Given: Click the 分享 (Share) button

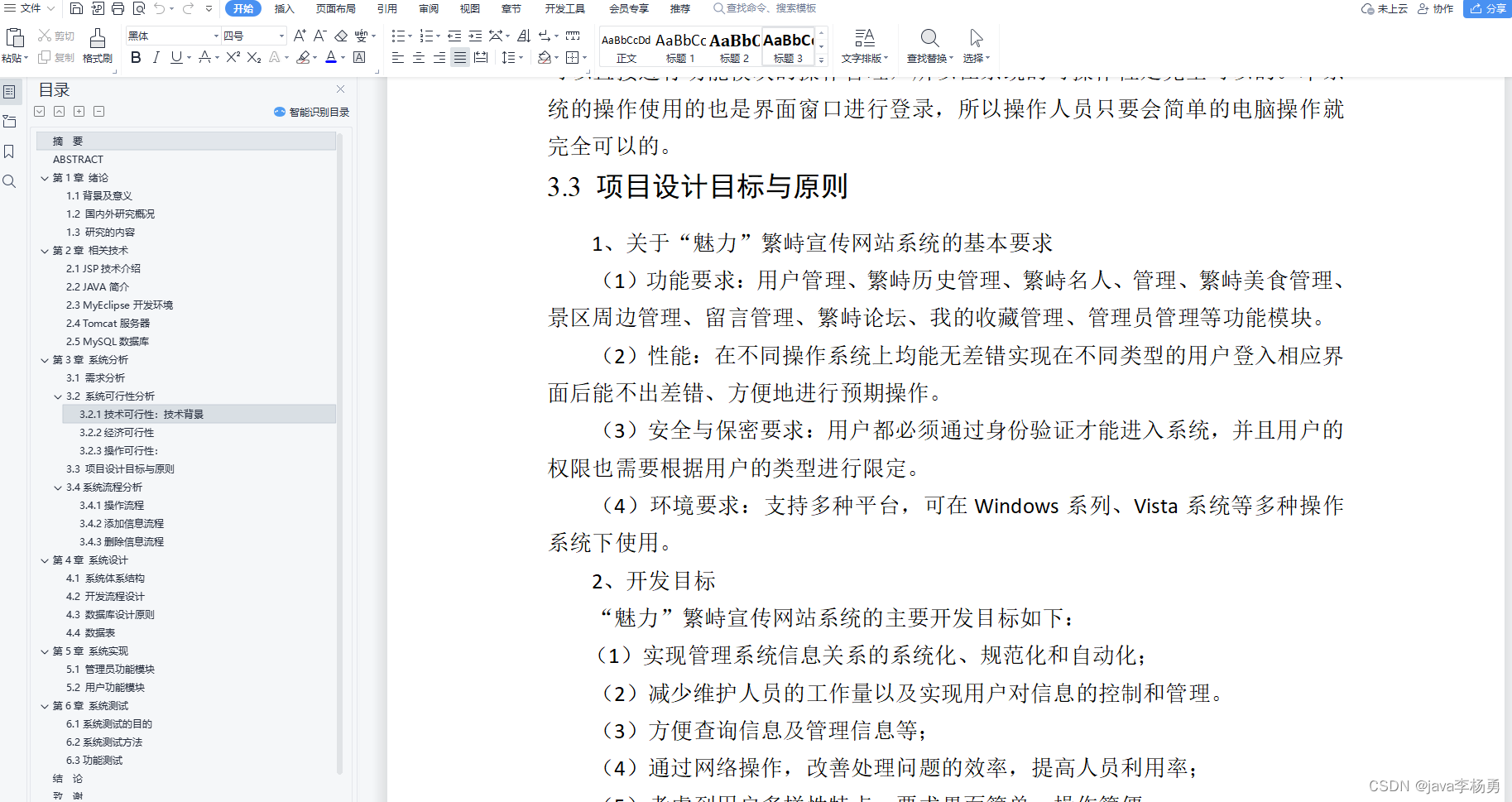Looking at the screenshot, I should [1487, 8].
